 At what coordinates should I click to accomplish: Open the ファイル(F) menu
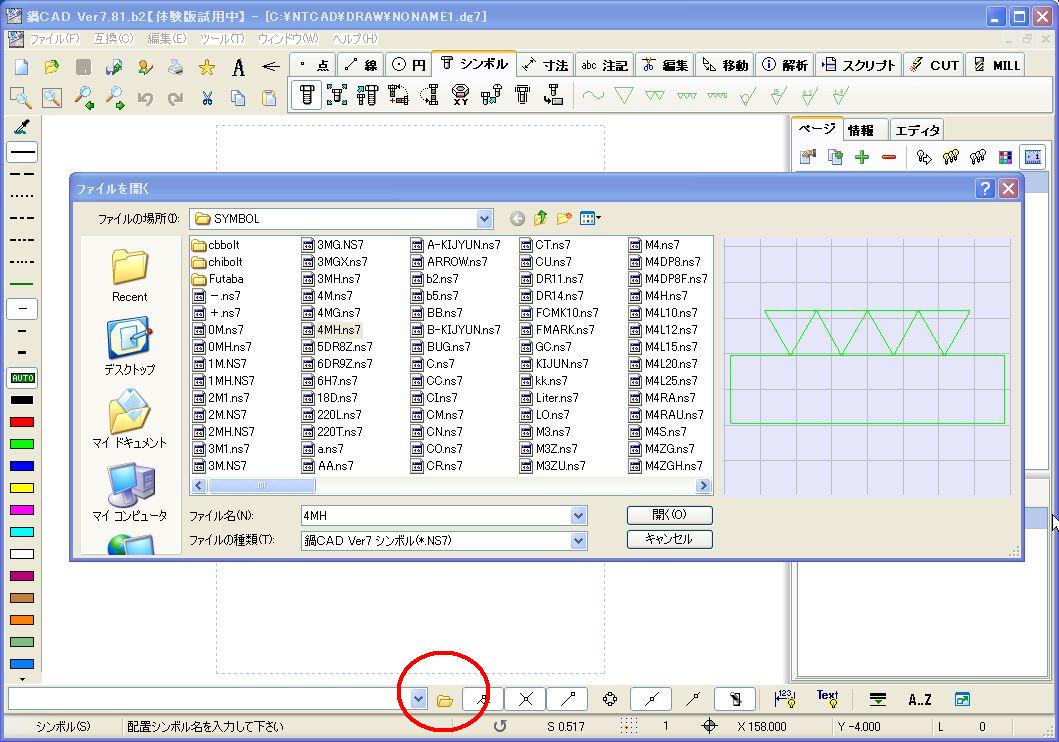click(x=53, y=38)
